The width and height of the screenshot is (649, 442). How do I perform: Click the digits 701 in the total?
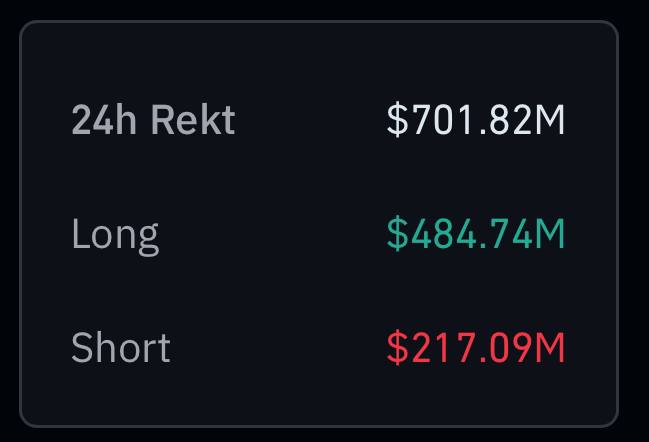pyautogui.click(x=441, y=120)
